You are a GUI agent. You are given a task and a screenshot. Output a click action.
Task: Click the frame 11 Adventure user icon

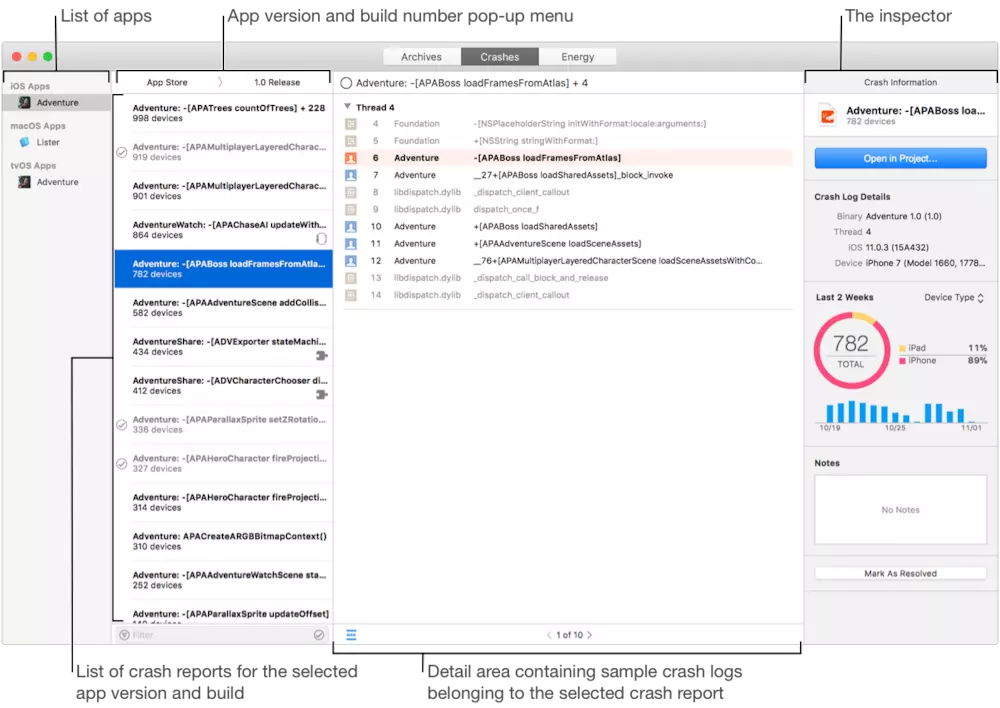pos(351,244)
